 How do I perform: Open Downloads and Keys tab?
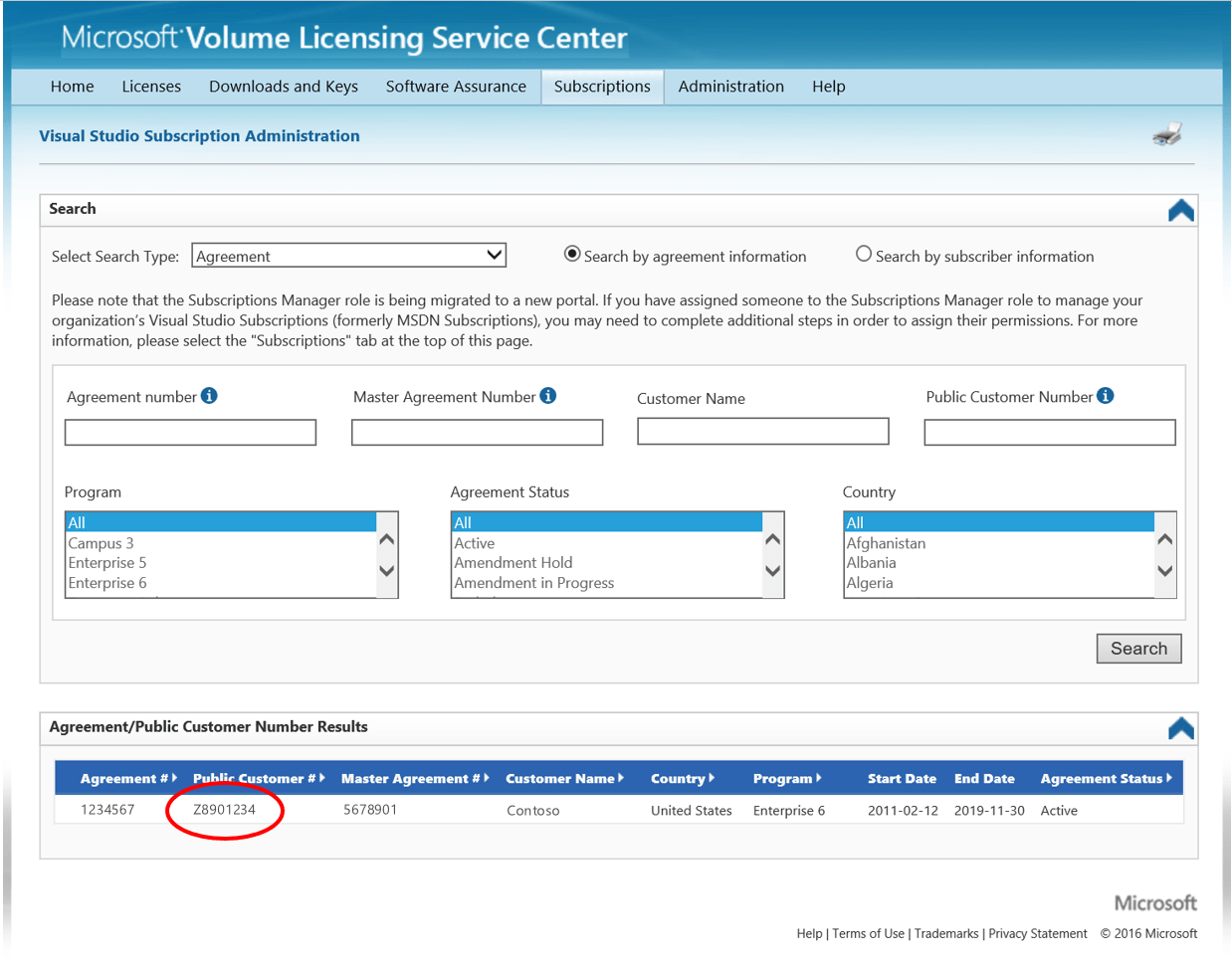[x=284, y=87]
